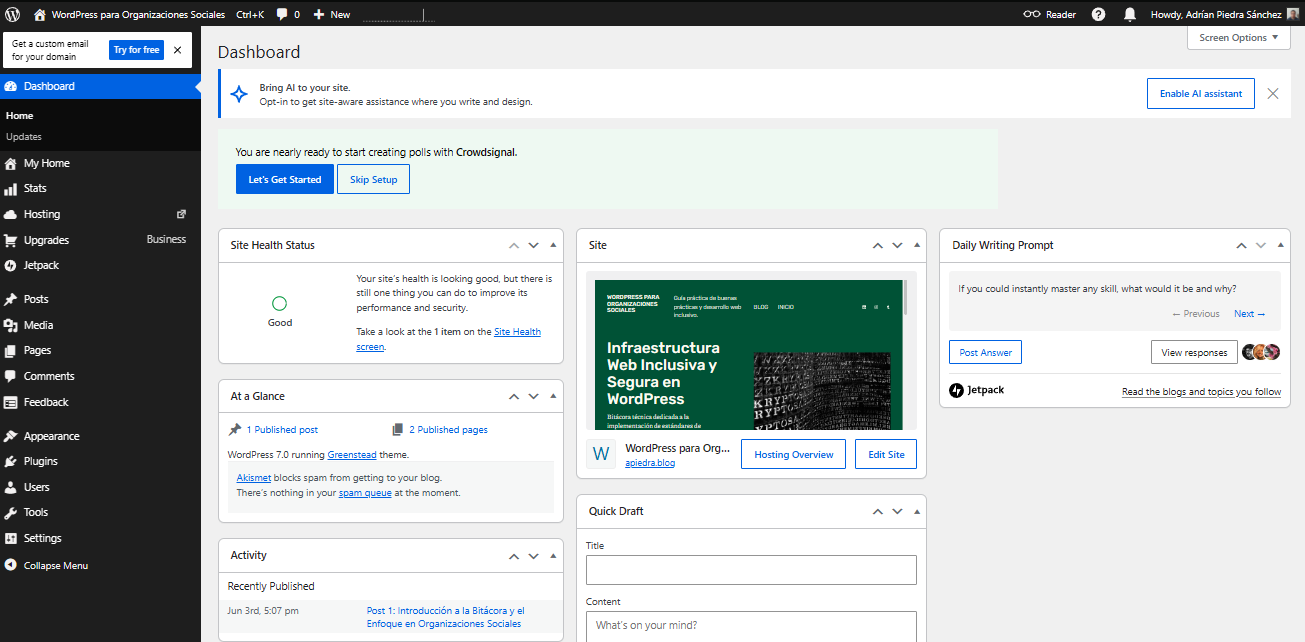Click the Stats bar chart icon in sidebar
Screen dimensions: 1305x642
[x=11, y=188]
